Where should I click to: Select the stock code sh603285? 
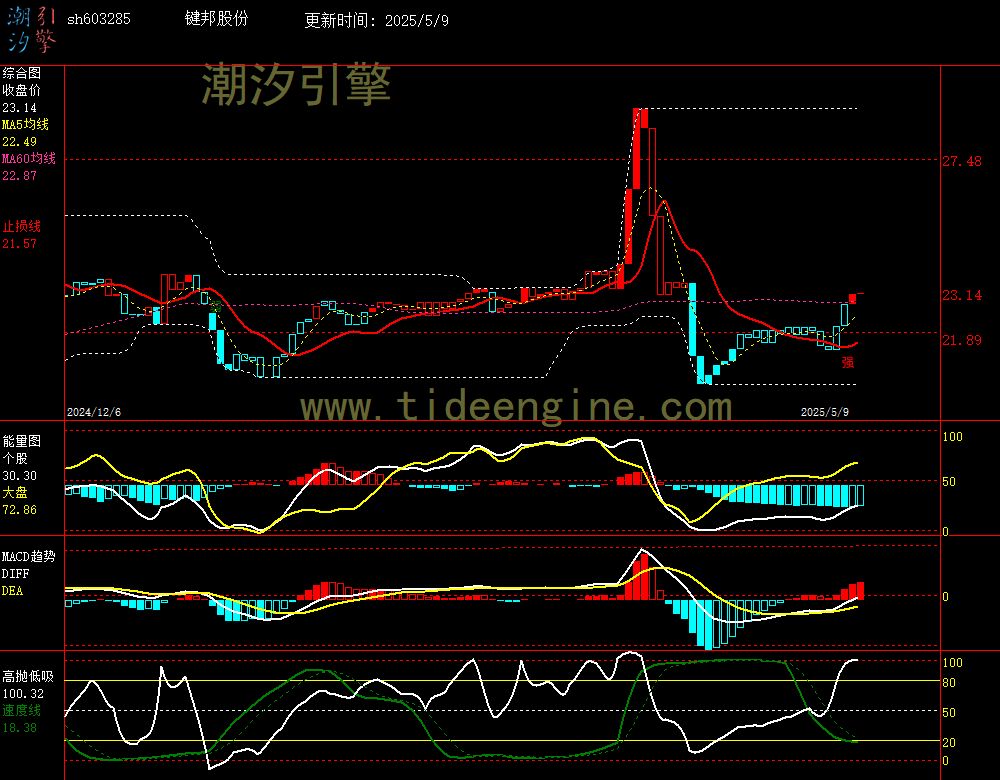(99, 19)
